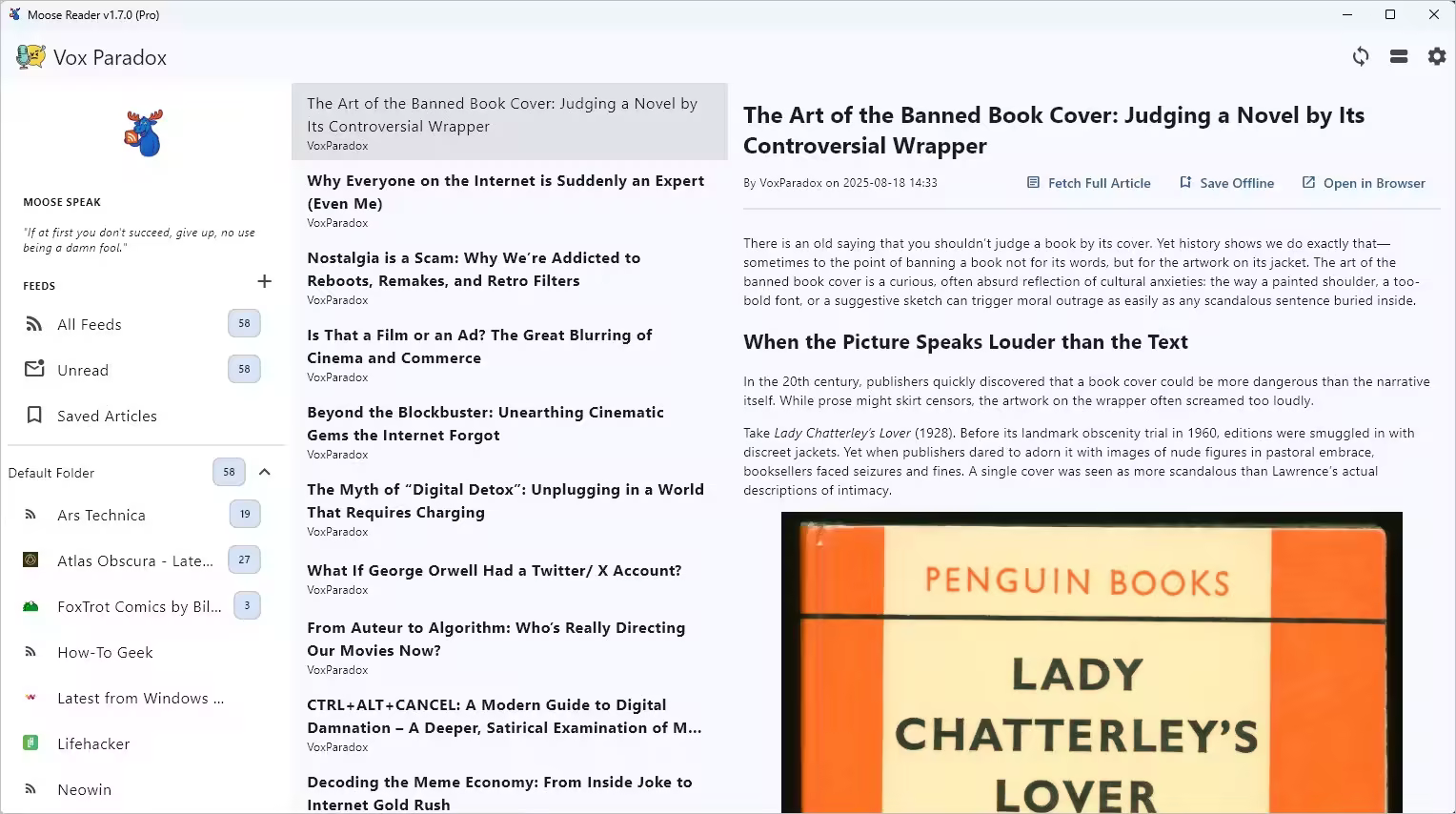
Task: Click the byline 'By VoxParadox on 2025-08-18'
Action: [x=840, y=183]
